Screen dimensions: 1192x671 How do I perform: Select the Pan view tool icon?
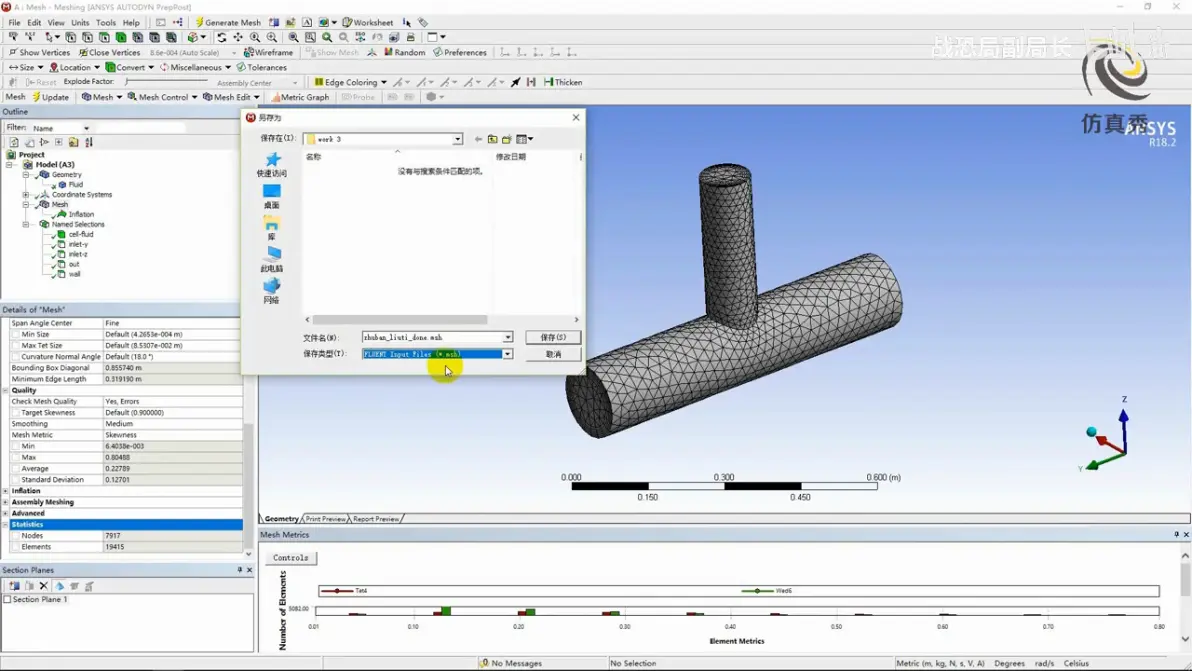pyautogui.click(x=238, y=36)
